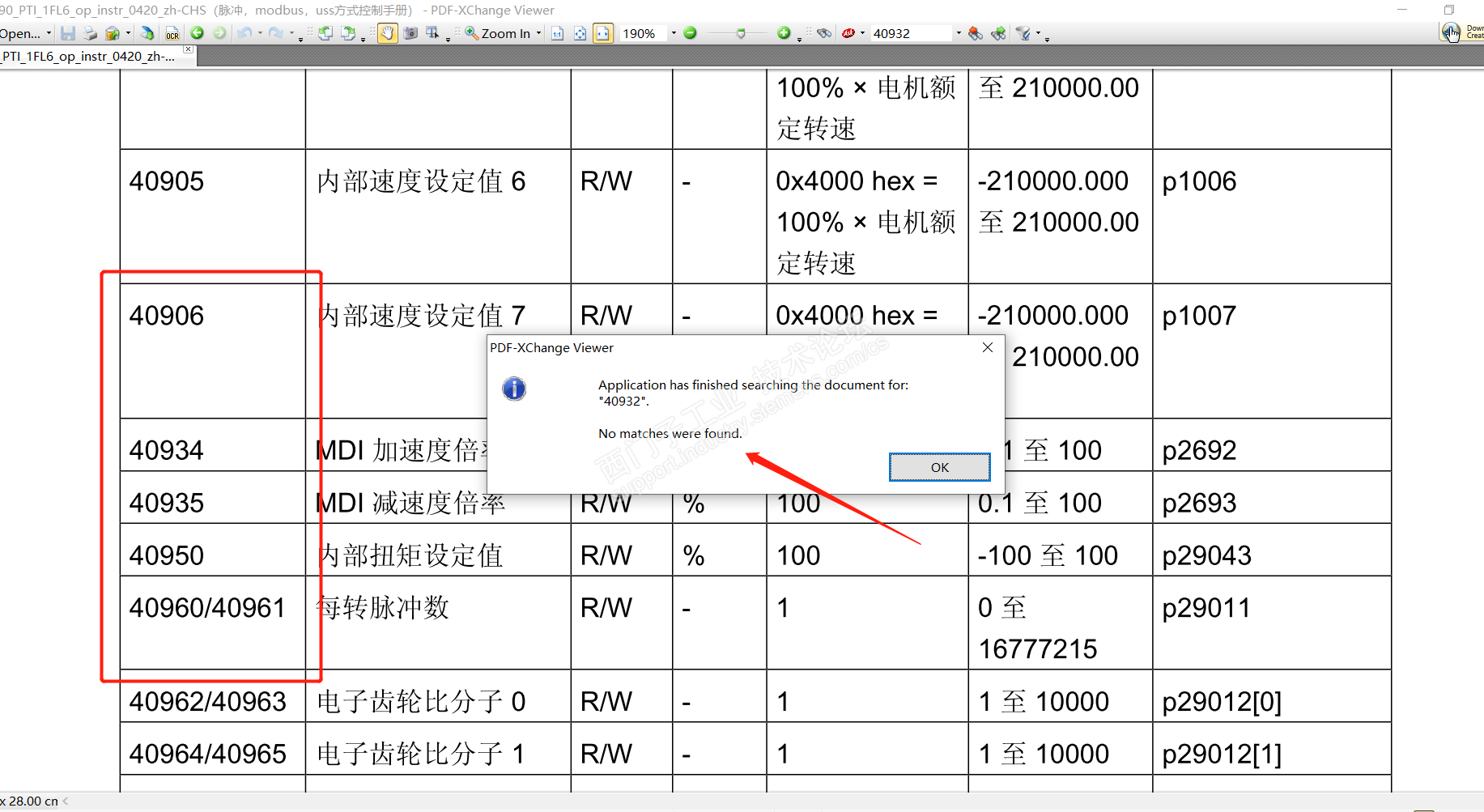The height and width of the screenshot is (812, 1484).
Task: Open the Redo history dropdown
Action: pyautogui.click(x=291, y=33)
